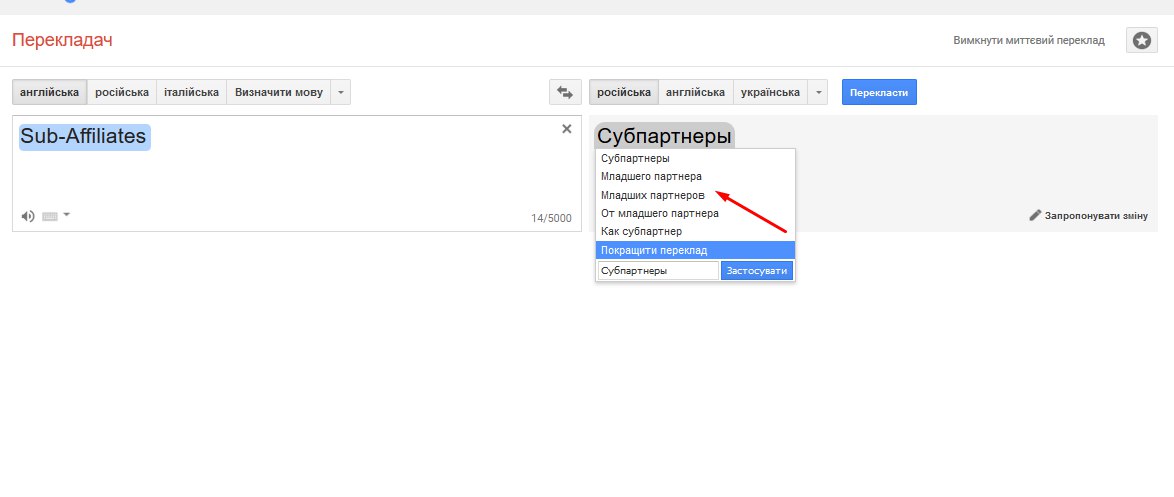
Task: Select англійська as target language
Action: coord(696,93)
